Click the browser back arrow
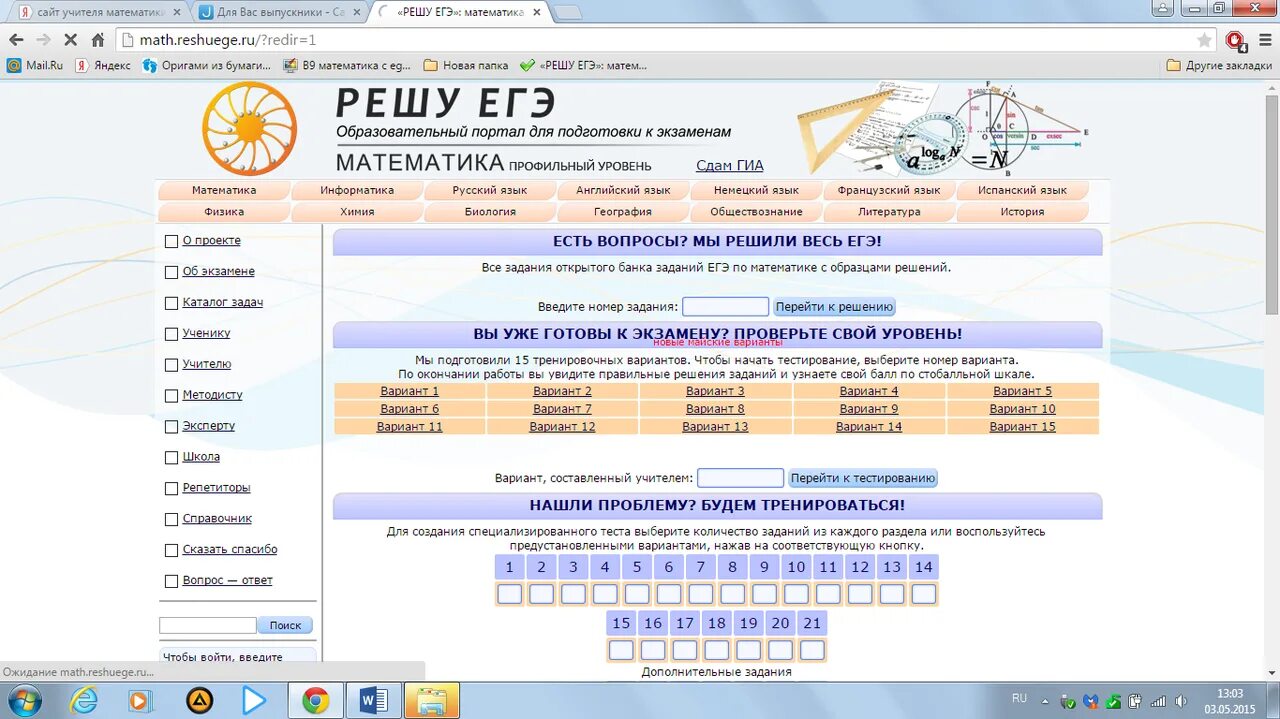The image size is (1280, 719). 16,40
